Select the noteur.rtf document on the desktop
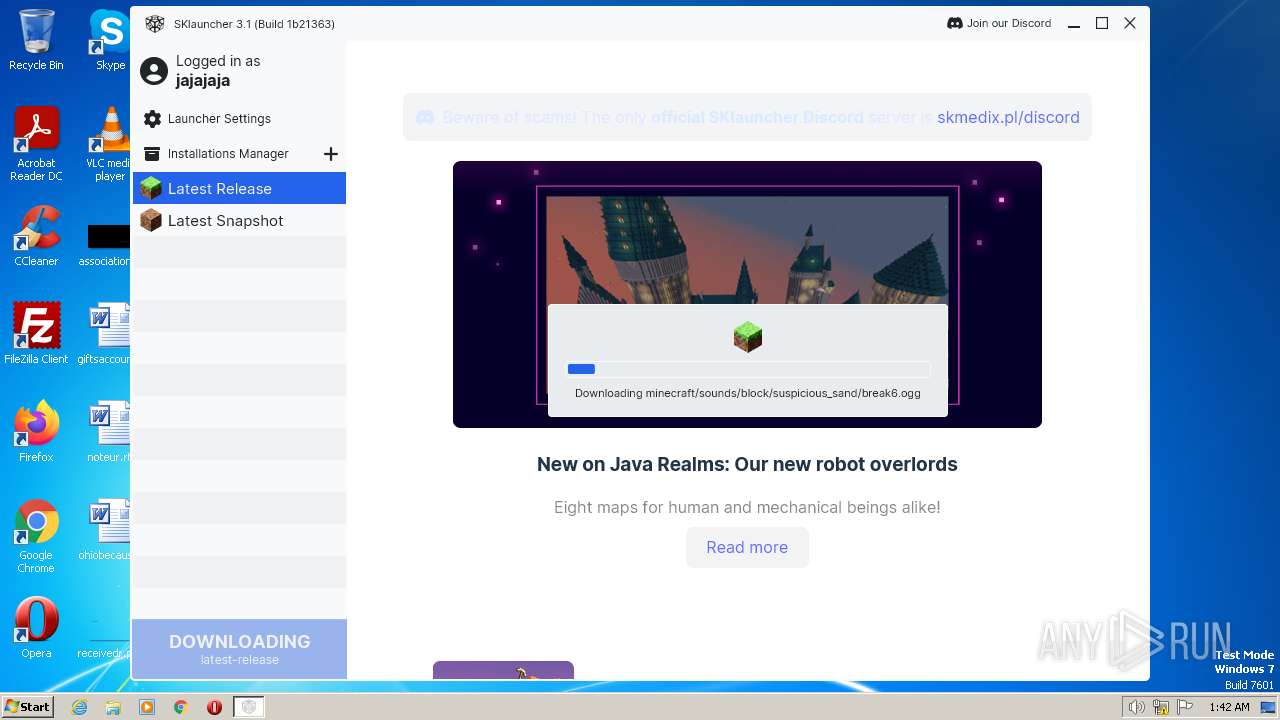The image size is (1280, 720). 109,432
